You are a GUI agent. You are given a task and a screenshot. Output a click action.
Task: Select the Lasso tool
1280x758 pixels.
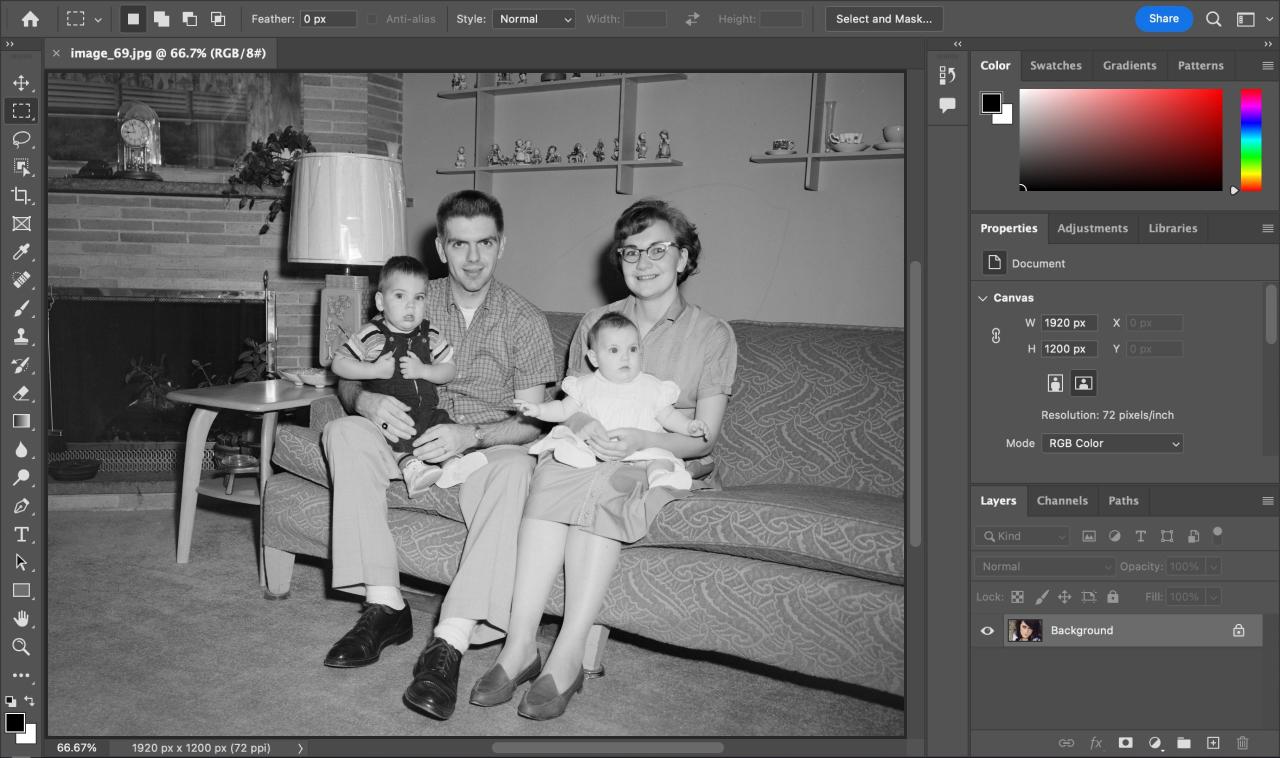[21, 139]
